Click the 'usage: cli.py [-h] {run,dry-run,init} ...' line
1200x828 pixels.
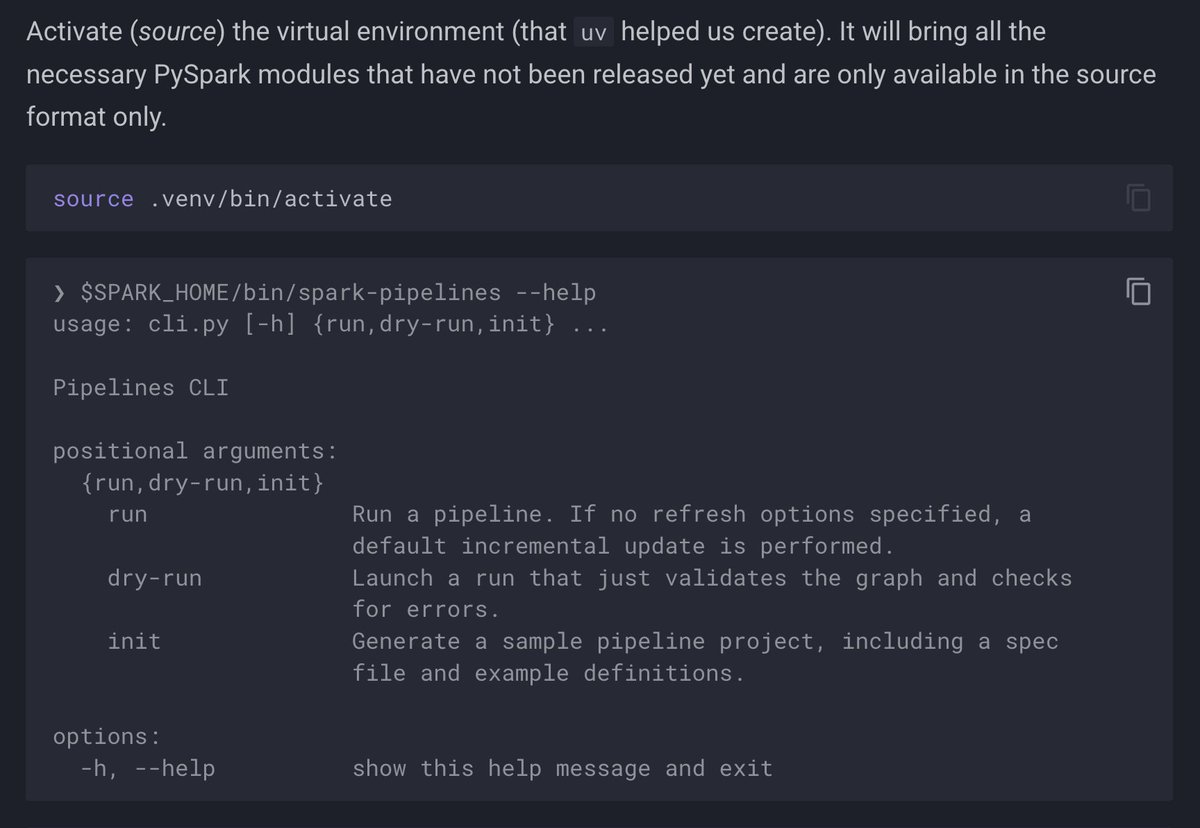click(330, 325)
